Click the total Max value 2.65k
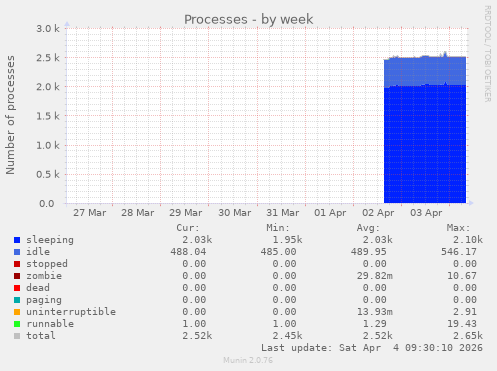Image resolution: width=497 pixels, height=371 pixels. [468, 336]
